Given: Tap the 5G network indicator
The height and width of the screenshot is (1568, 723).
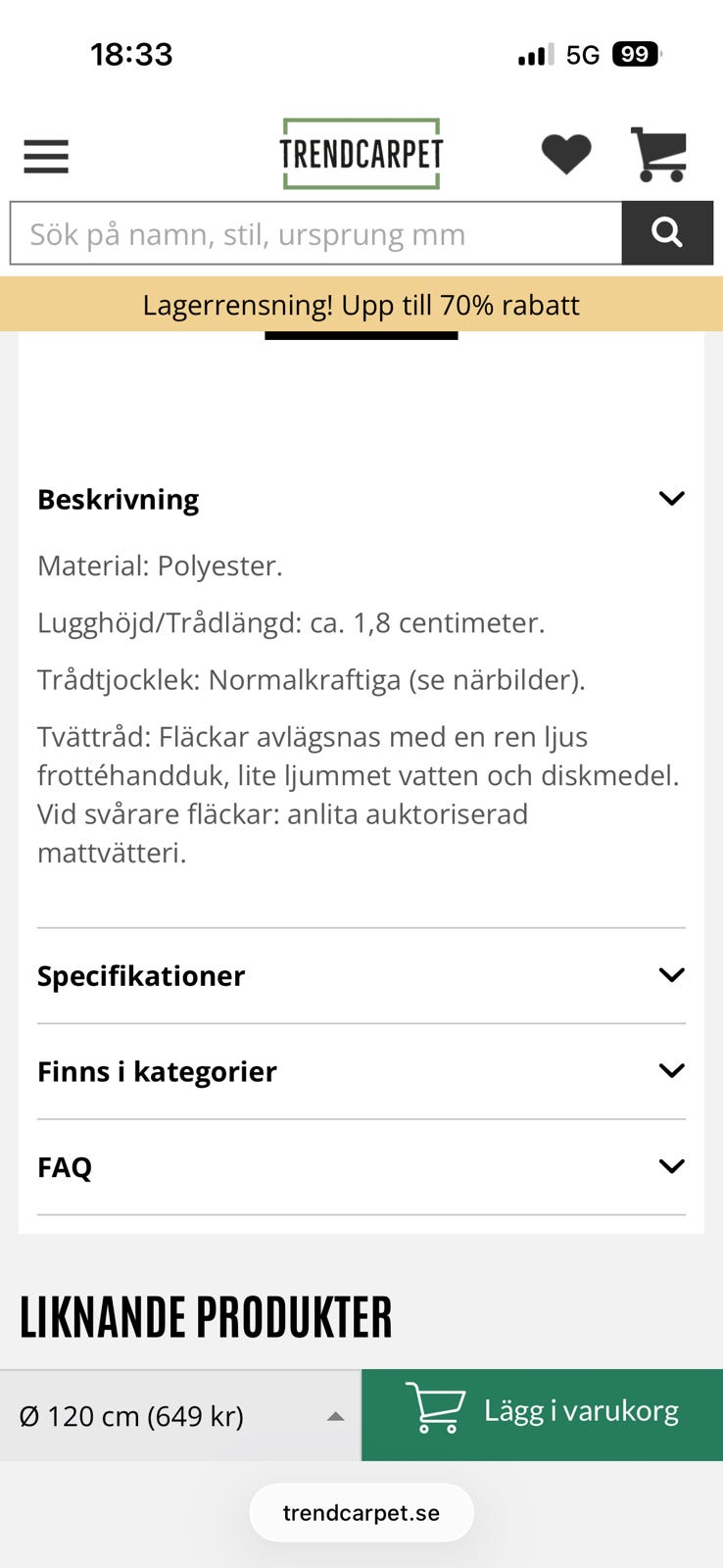Looking at the screenshot, I should 582,55.
